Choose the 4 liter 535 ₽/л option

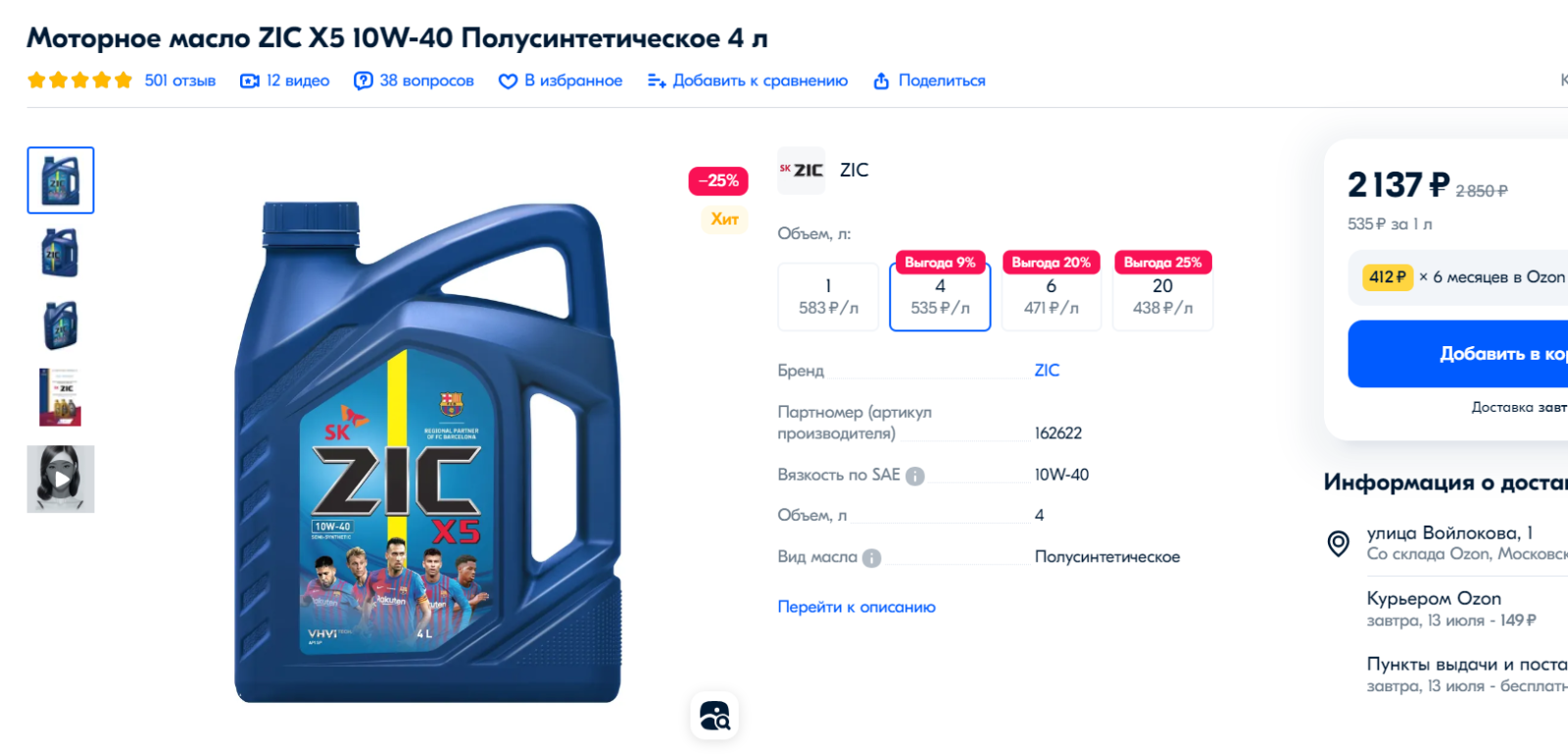(940, 297)
